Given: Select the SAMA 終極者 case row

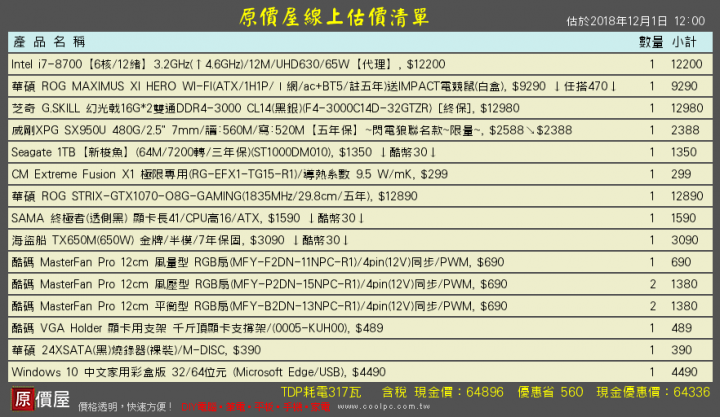Looking at the screenshot, I should [360, 218].
